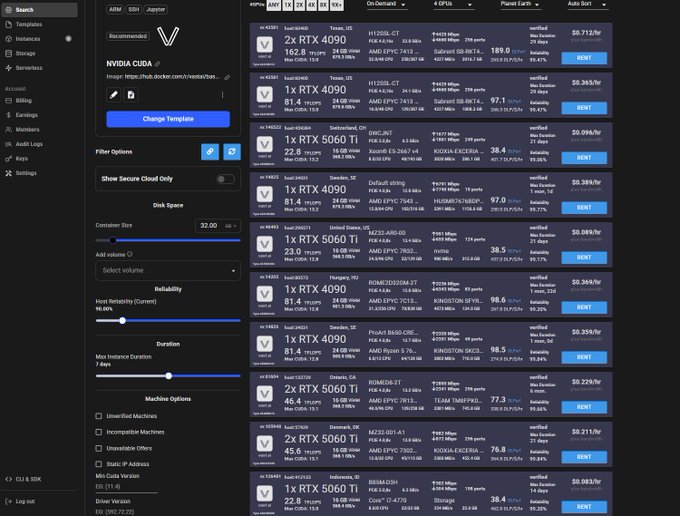Select the 9X+ GPU count filter
Image resolution: width=680 pixels, height=516 pixels.
[x=337, y=5]
